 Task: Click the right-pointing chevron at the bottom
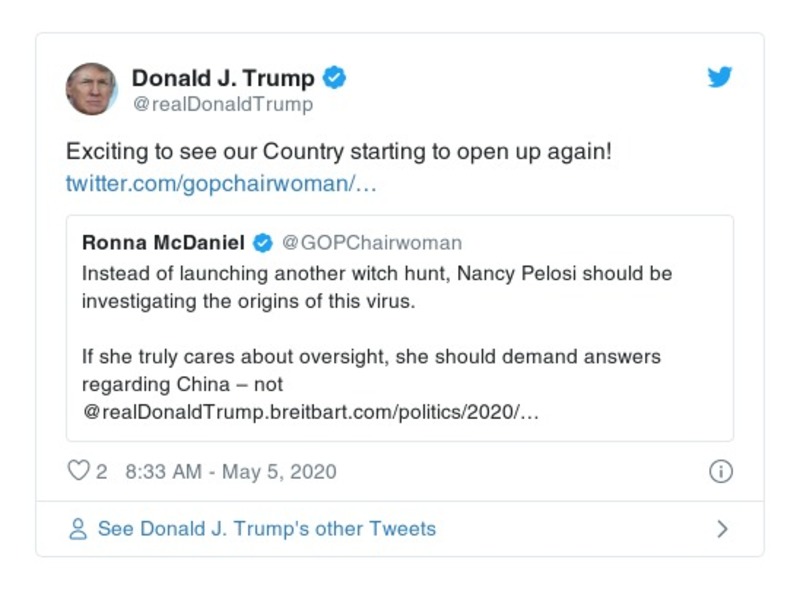[x=723, y=529]
